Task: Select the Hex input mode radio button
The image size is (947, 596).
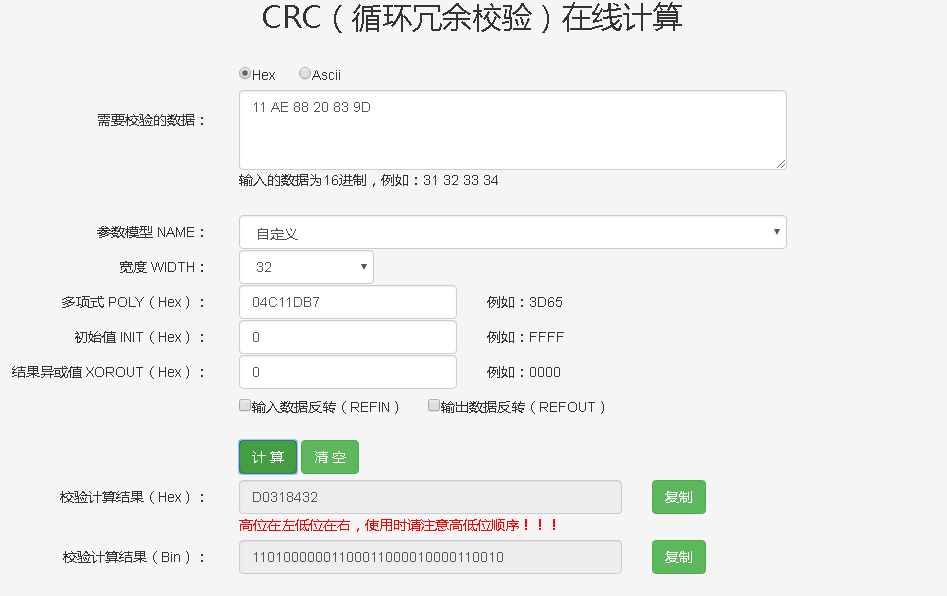Action: 245,74
